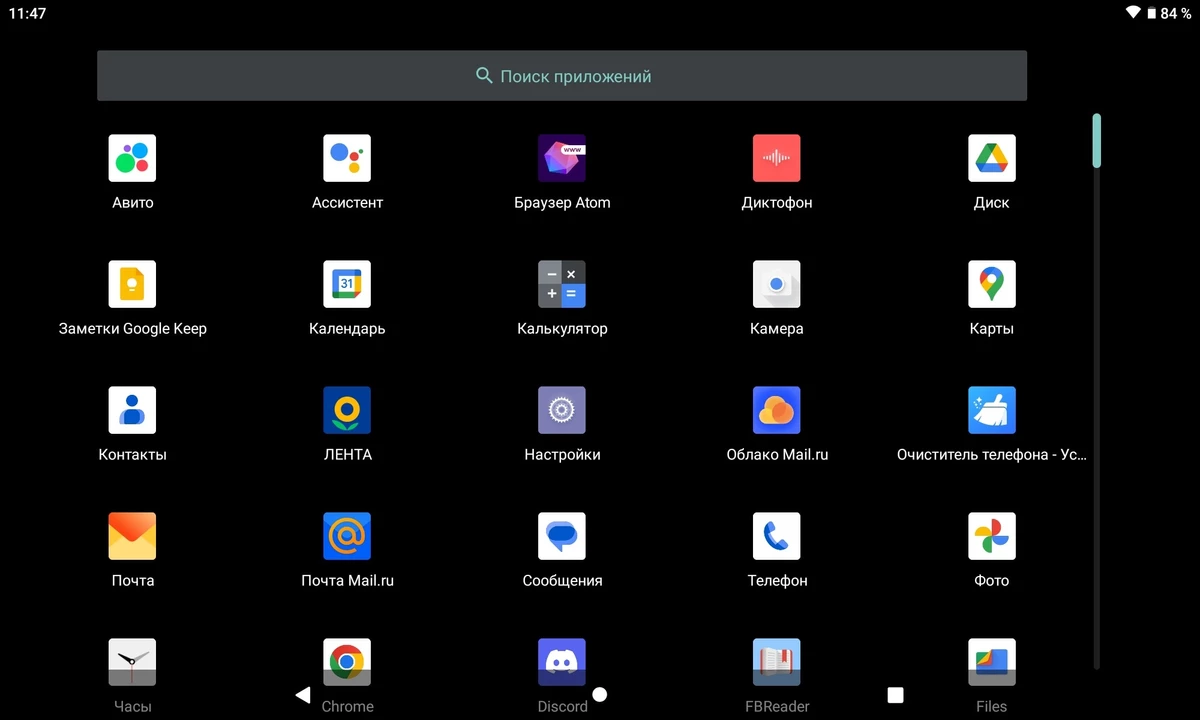This screenshot has width=1200, height=720.
Task: Open the Контакты app
Action: pyautogui.click(x=132, y=410)
